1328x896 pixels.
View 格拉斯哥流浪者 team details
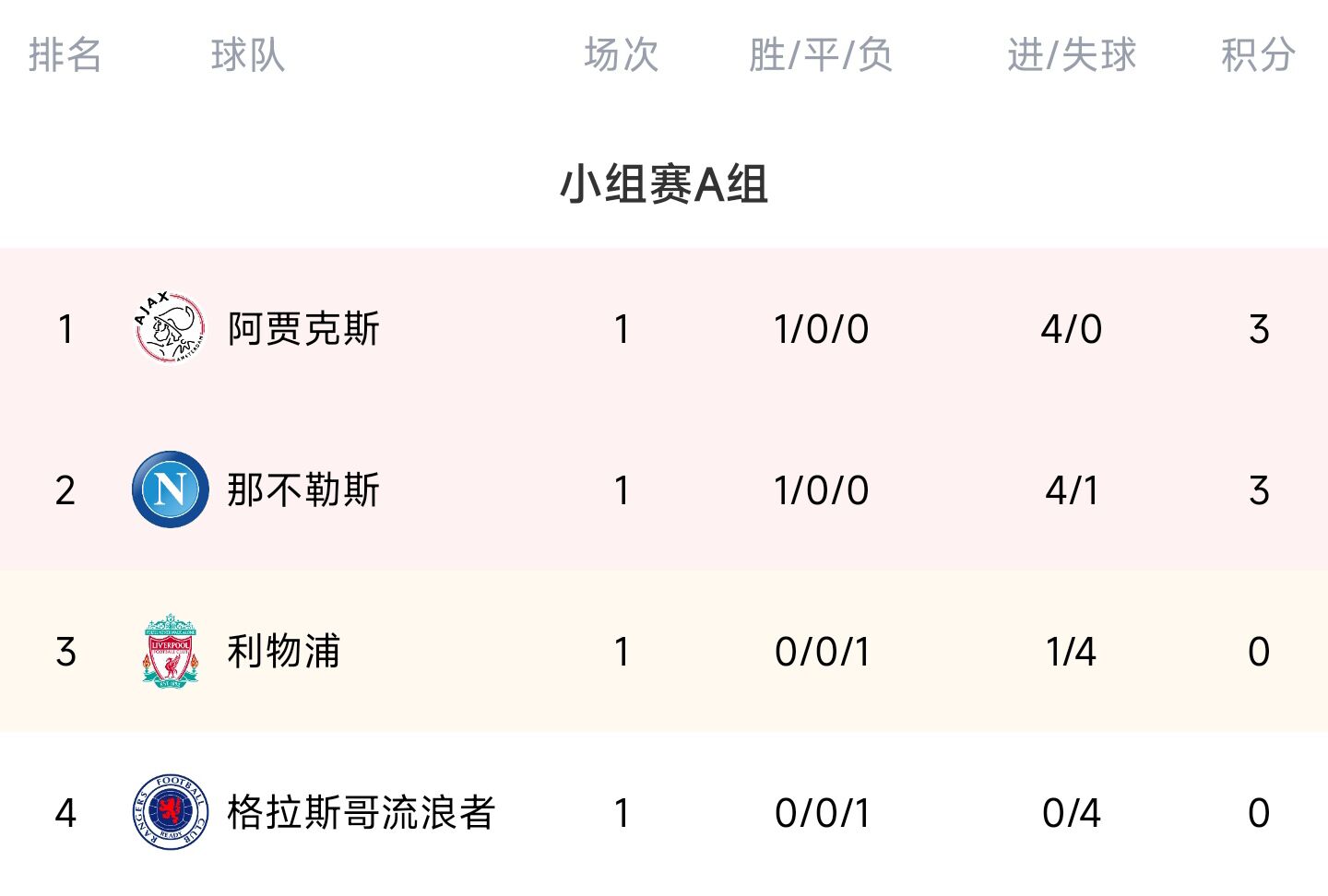click(x=361, y=813)
